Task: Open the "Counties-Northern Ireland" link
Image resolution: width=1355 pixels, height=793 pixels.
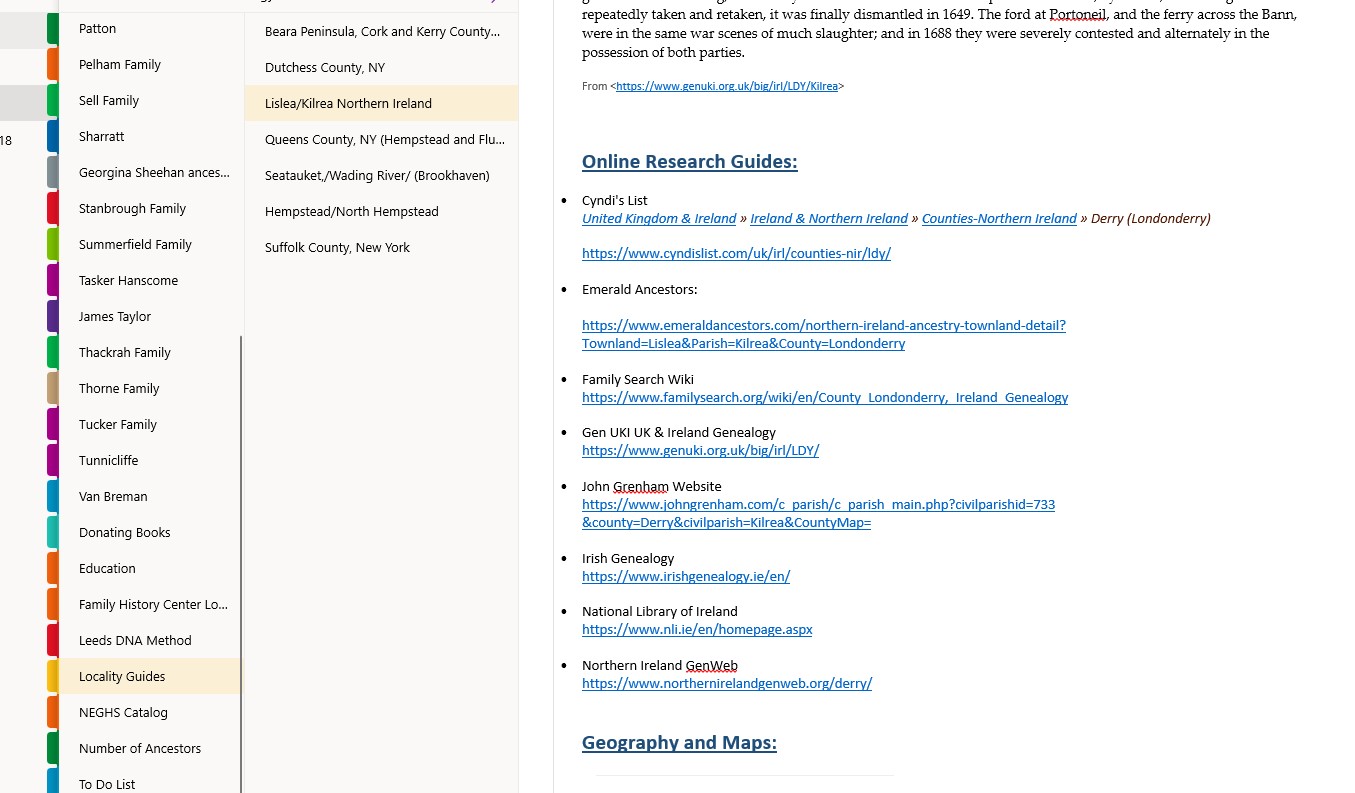Action: (998, 218)
